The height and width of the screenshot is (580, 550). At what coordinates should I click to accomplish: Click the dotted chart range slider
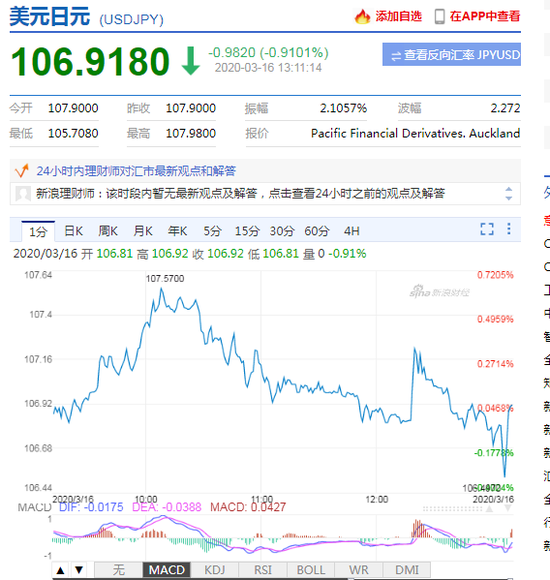coord(453,509)
